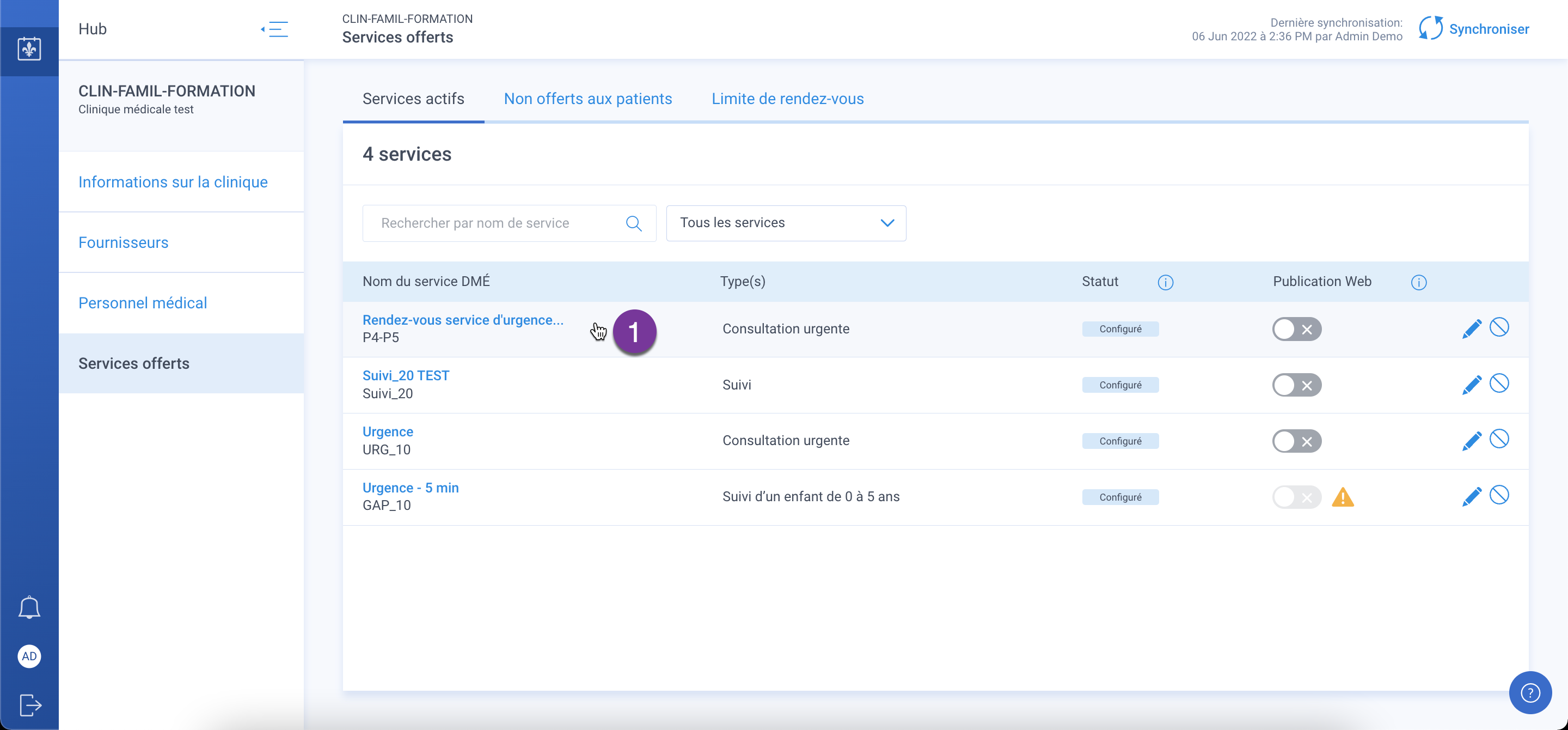Click Configuré status badge for Suivi_20
Screen dimensions: 1568x730
pyautogui.click(x=1120, y=385)
